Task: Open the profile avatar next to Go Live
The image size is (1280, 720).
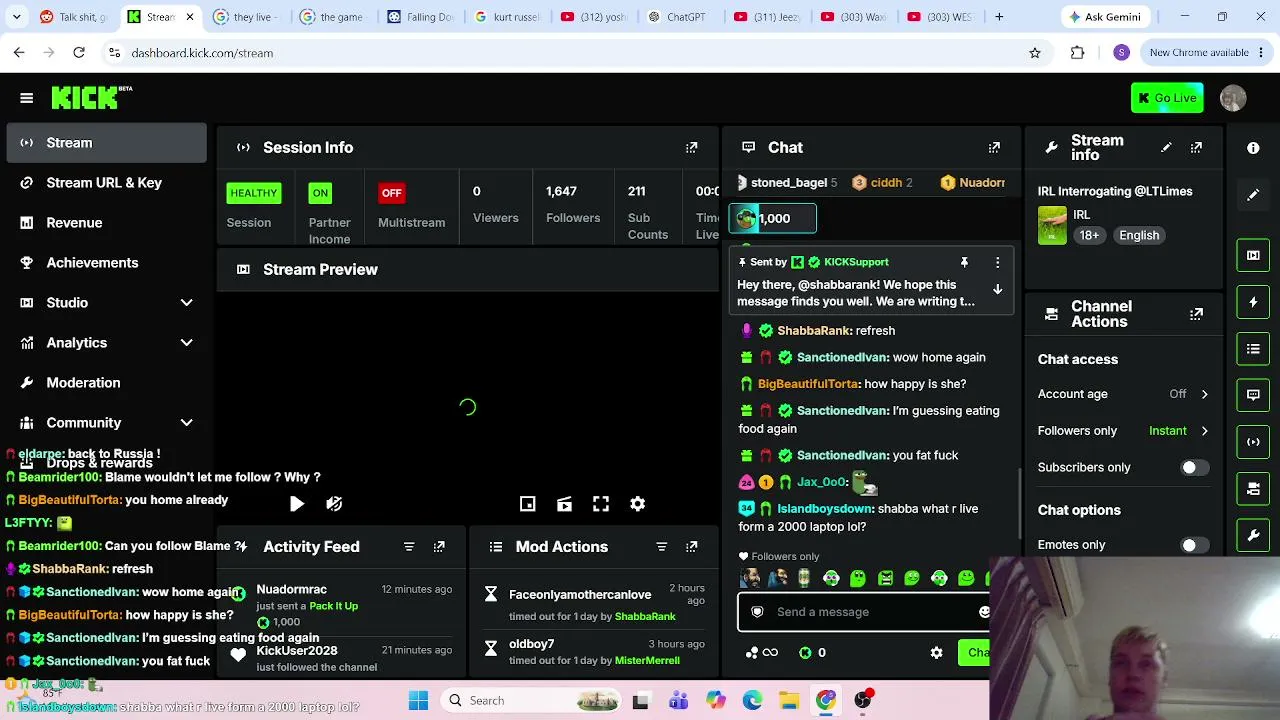Action: 1233,98
